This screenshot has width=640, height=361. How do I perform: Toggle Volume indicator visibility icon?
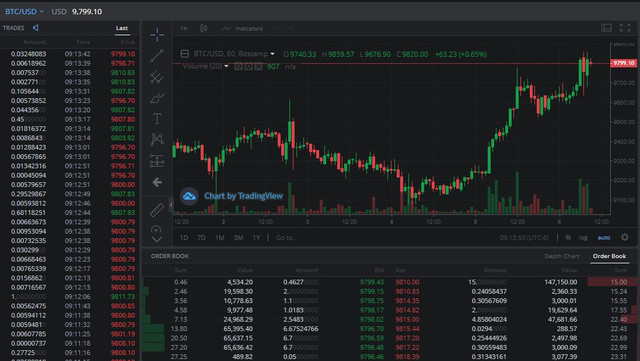(238, 66)
